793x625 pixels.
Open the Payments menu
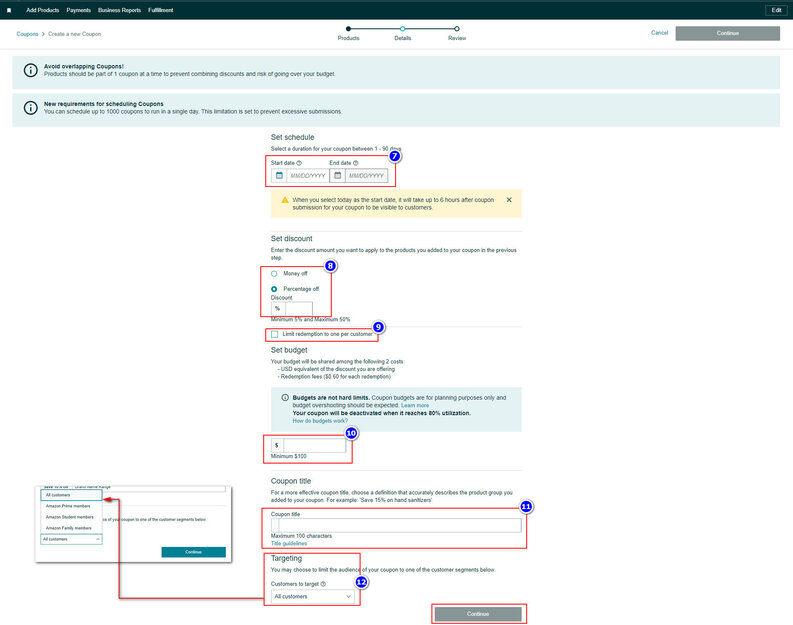pos(78,10)
